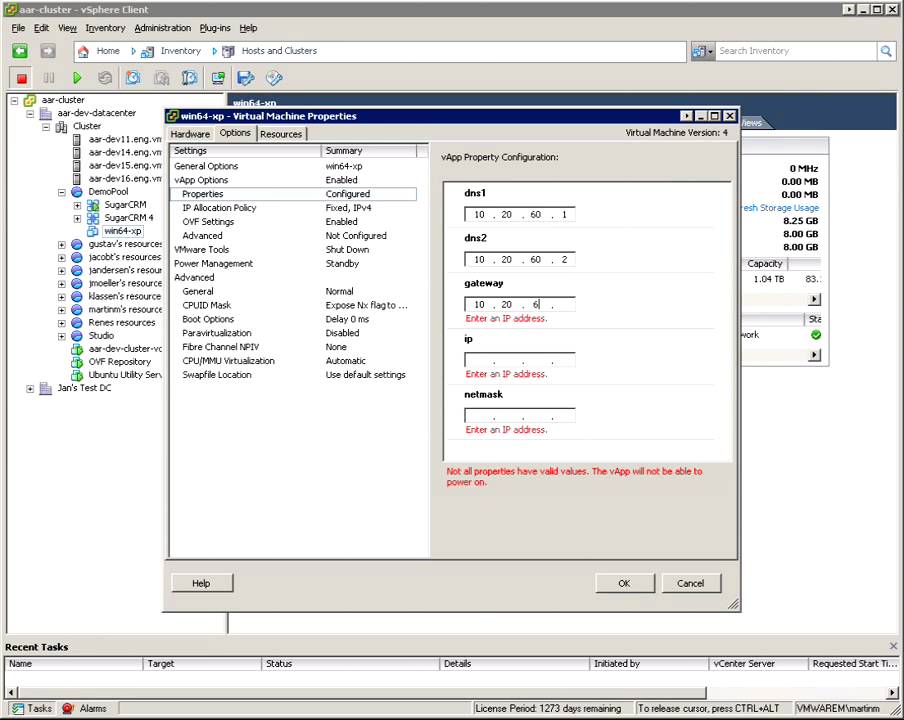This screenshot has height=720, width=904.
Task: Click into the ip address field
Action: point(519,360)
